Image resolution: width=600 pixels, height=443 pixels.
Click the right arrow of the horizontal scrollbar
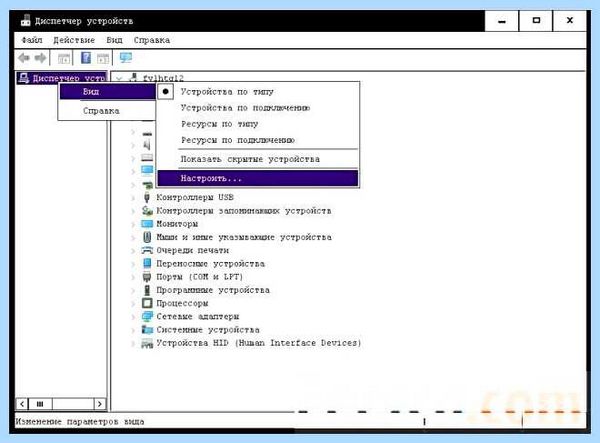click(x=99, y=404)
